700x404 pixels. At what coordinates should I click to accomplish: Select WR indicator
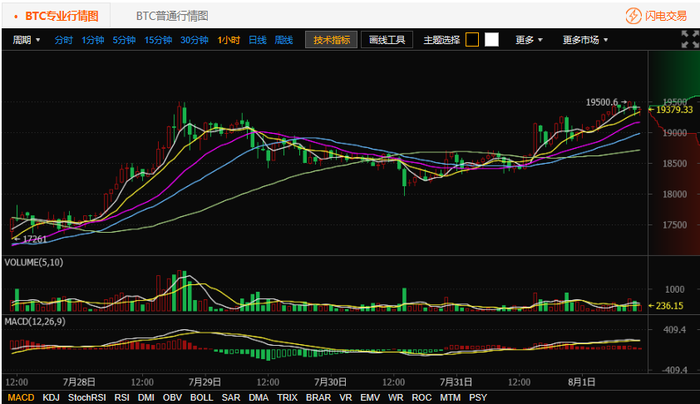point(396,397)
